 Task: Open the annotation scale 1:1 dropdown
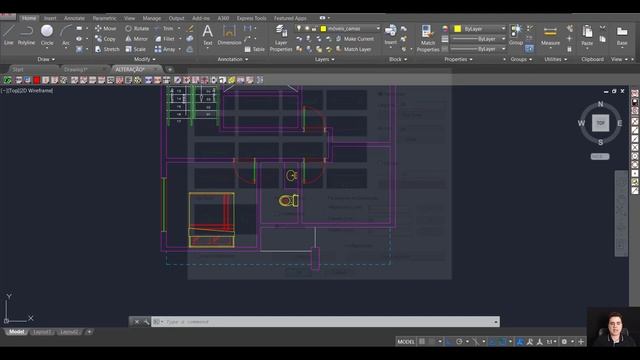(x=551, y=342)
